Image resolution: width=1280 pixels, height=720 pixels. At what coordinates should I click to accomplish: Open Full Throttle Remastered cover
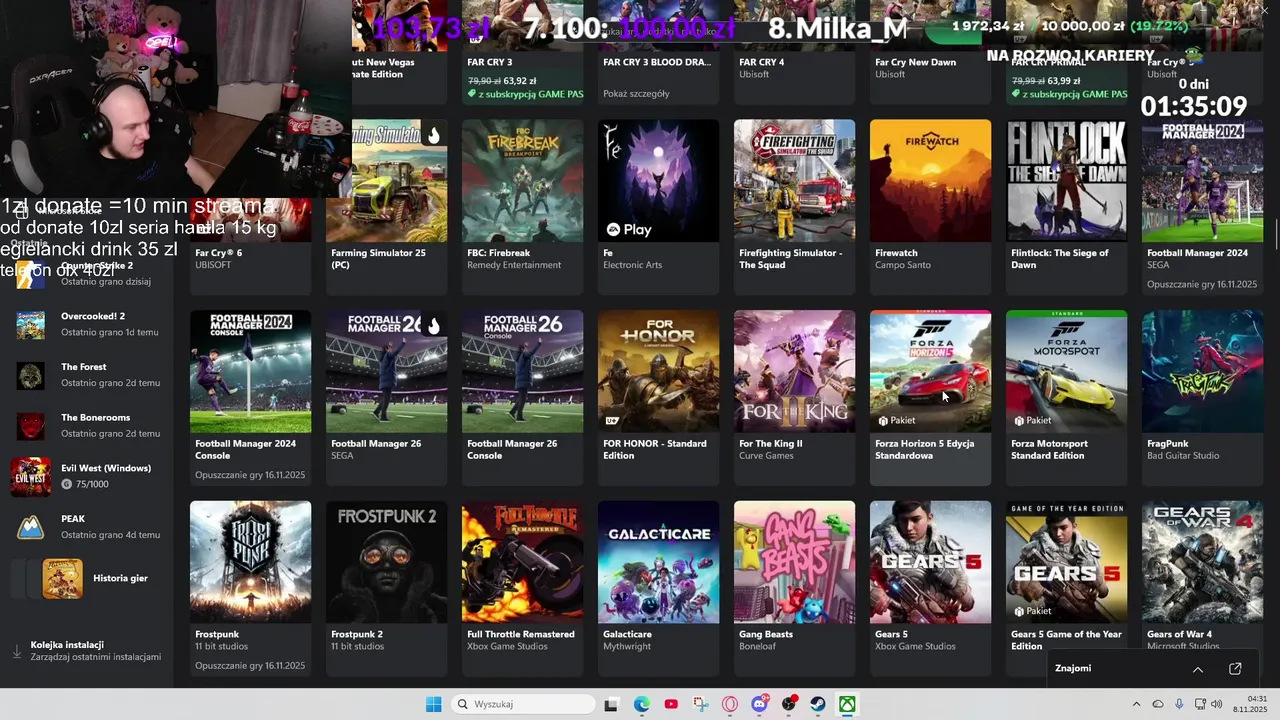point(522,562)
